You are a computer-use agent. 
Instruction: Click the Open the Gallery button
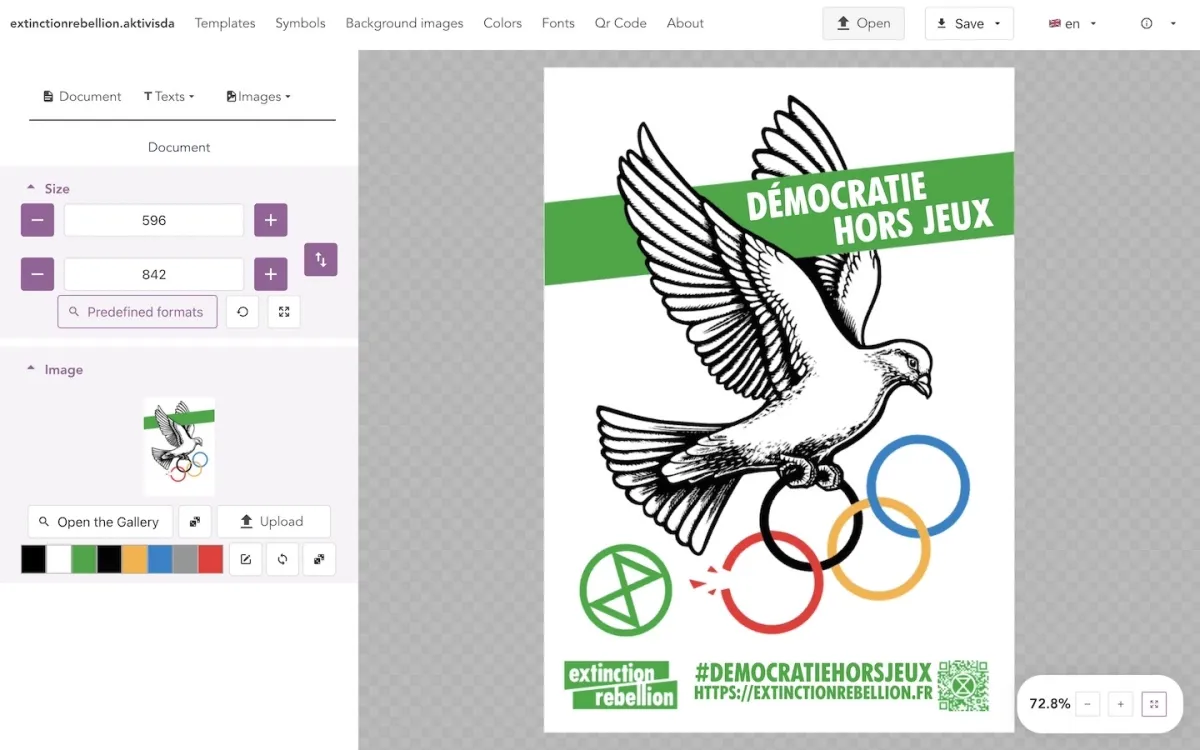[99, 522]
